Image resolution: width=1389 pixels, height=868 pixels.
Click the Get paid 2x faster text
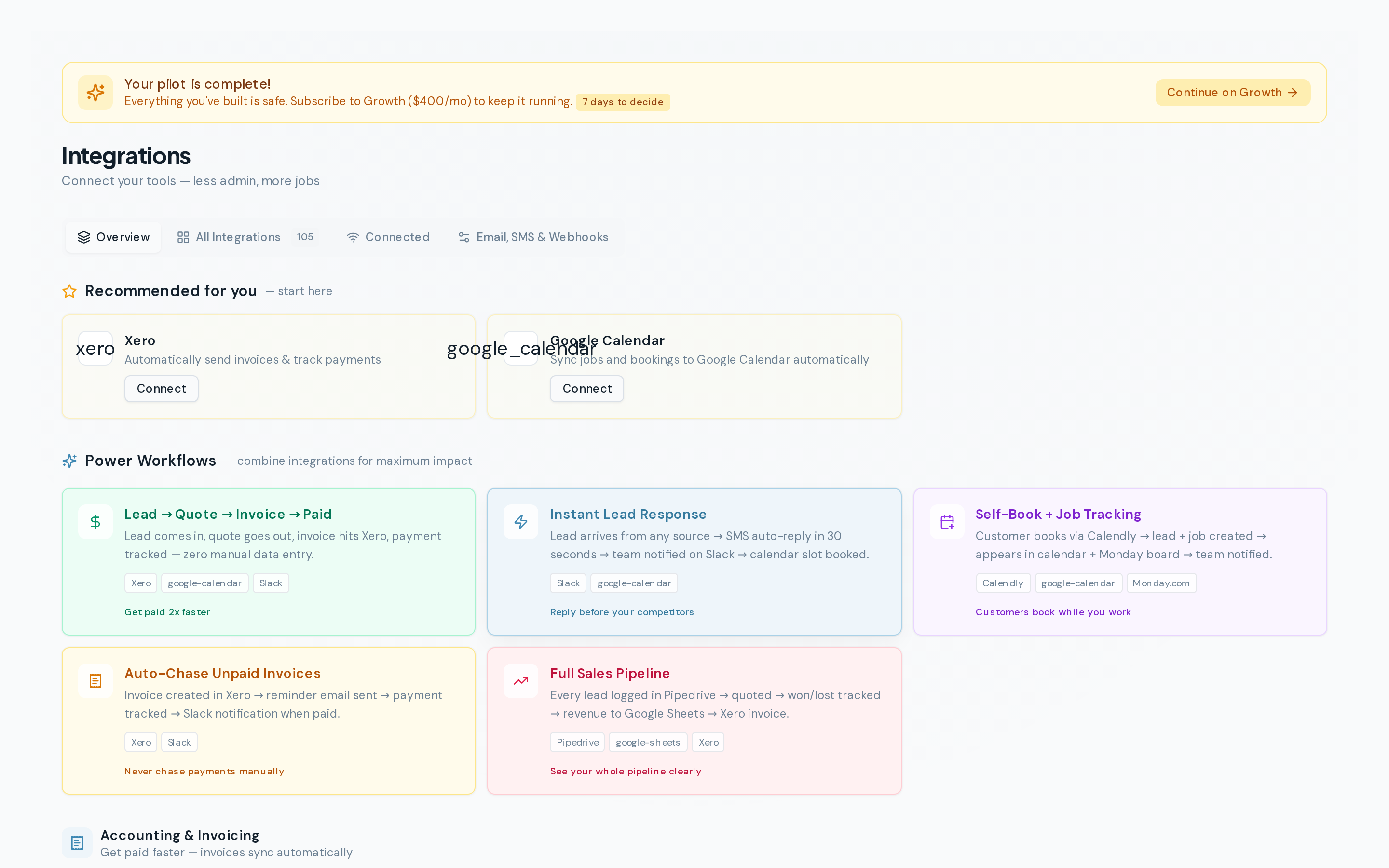pos(167,612)
